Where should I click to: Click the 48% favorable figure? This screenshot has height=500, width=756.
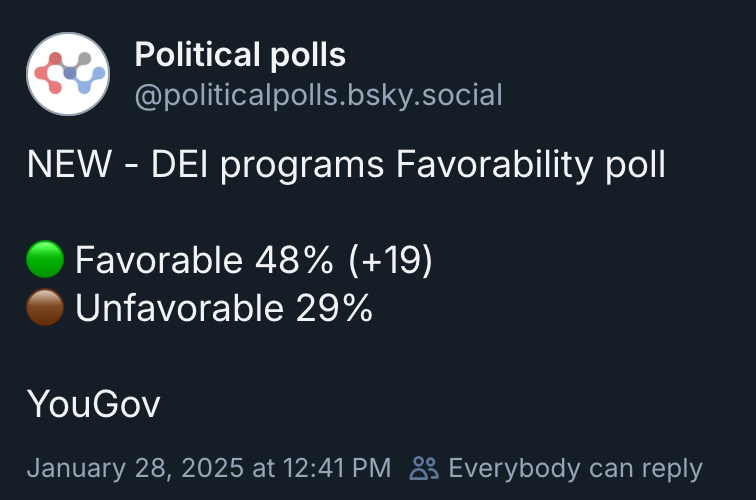pyautogui.click(x=294, y=260)
